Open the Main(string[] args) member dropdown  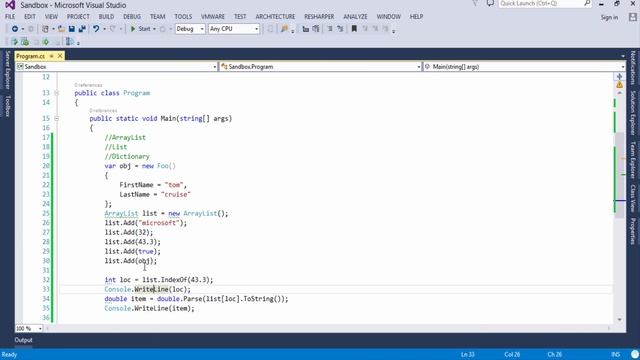click(524, 67)
